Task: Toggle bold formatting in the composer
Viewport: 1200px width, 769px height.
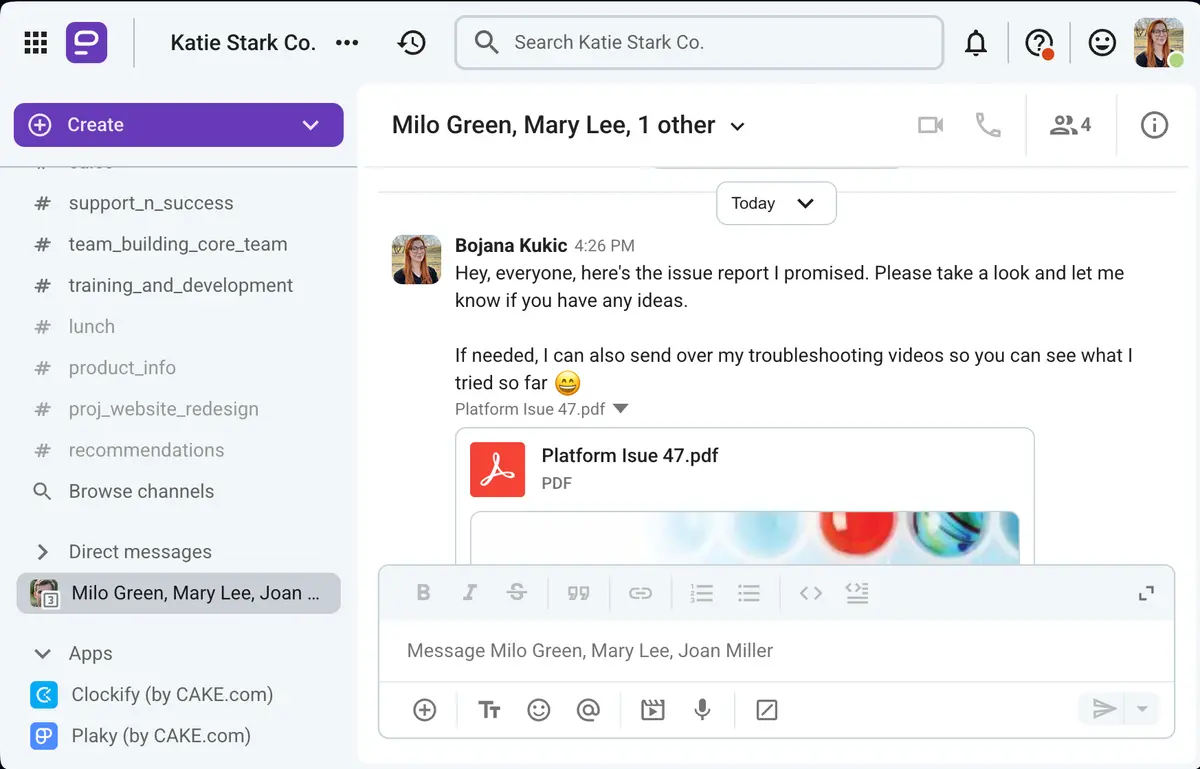Action: click(423, 592)
